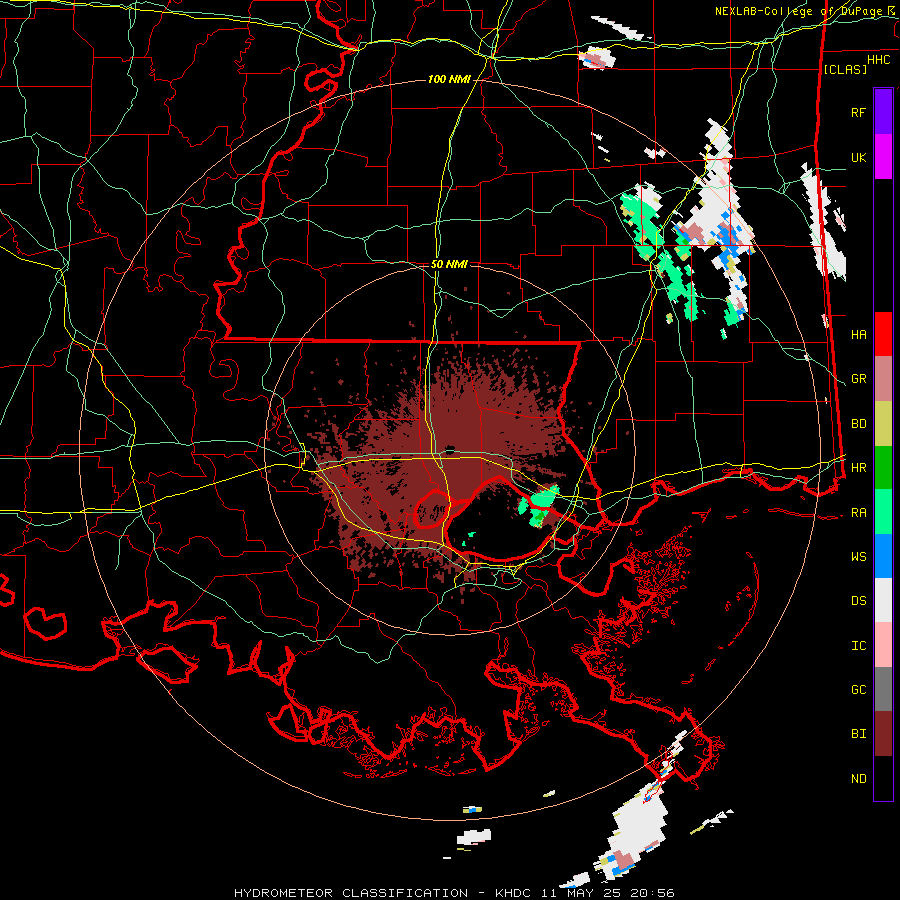This screenshot has height=900, width=900.
Task: Click the 'GC' legend label
Action: coord(858,689)
